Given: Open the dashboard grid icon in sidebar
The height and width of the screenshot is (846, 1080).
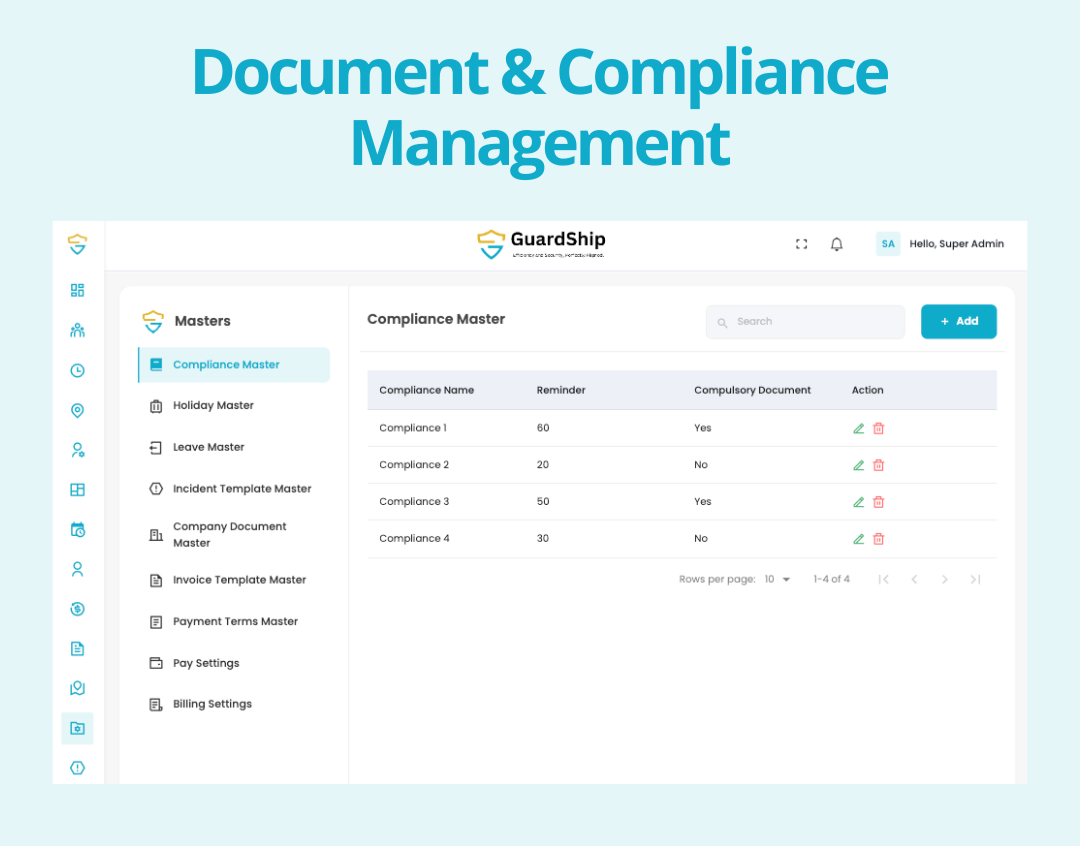Looking at the screenshot, I should tap(77, 290).
